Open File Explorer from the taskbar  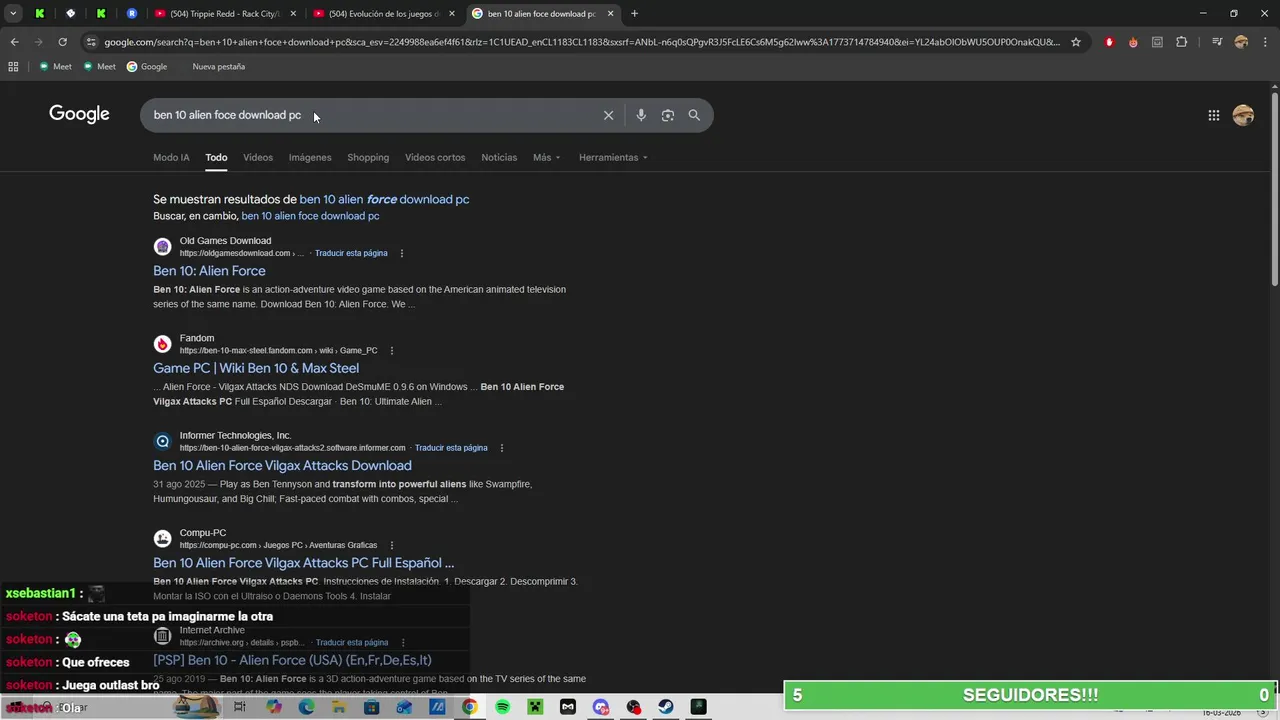pyautogui.click(x=339, y=707)
